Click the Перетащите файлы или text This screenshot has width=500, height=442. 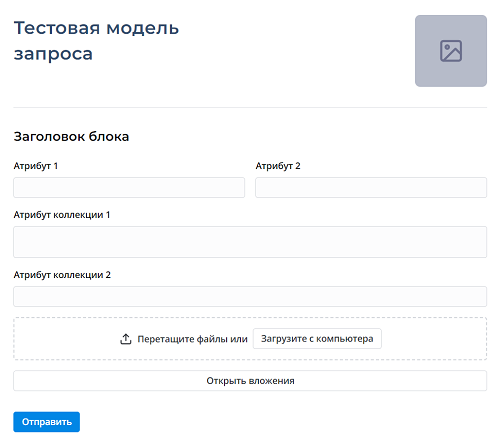pos(192,339)
